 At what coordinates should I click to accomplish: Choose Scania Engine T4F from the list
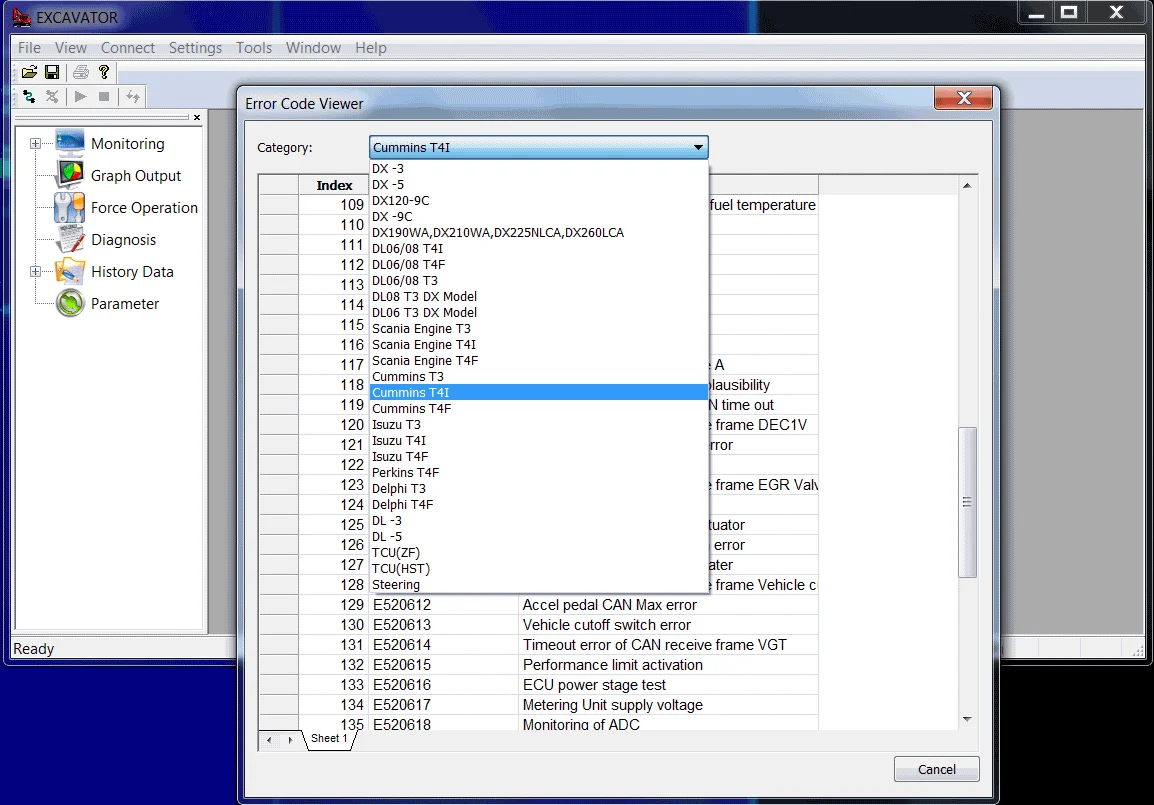(425, 361)
